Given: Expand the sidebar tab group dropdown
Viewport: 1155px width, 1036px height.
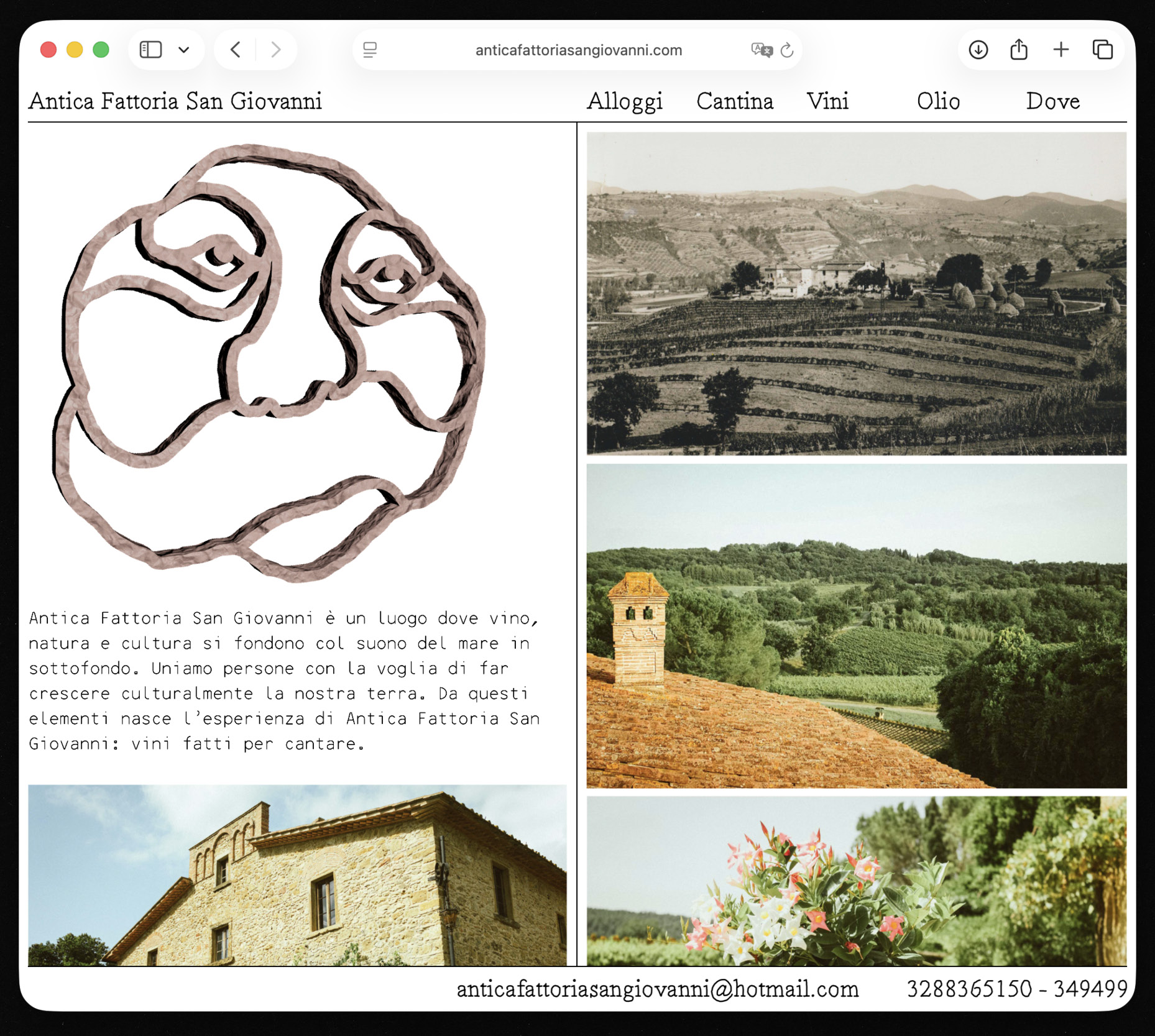Looking at the screenshot, I should click(184, 50).
